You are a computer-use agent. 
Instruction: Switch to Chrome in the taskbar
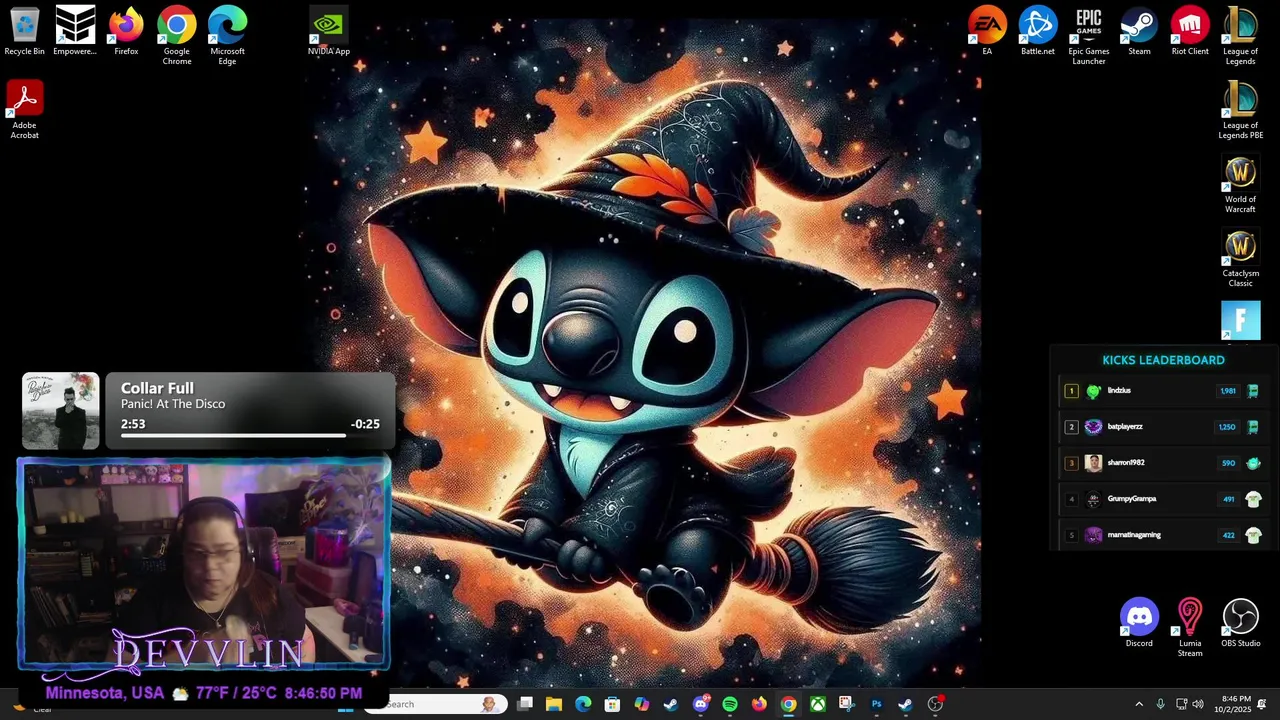click(x=789, y=704)
